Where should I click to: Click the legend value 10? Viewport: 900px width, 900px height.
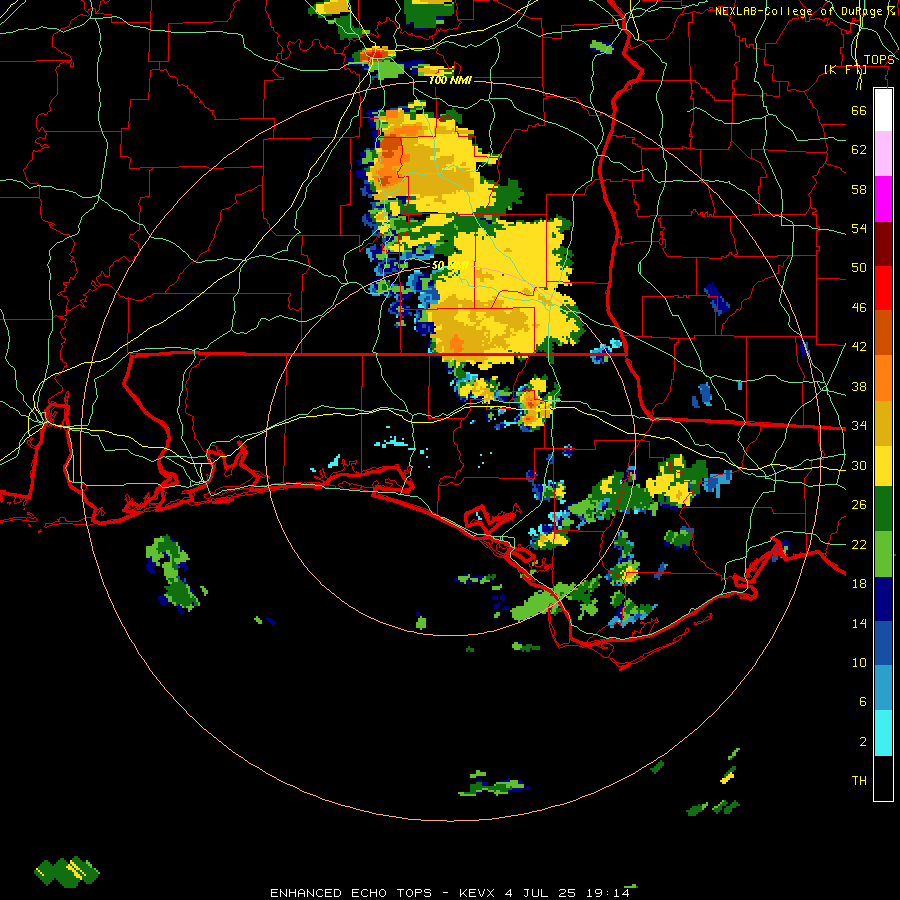[x=859, y=662]
